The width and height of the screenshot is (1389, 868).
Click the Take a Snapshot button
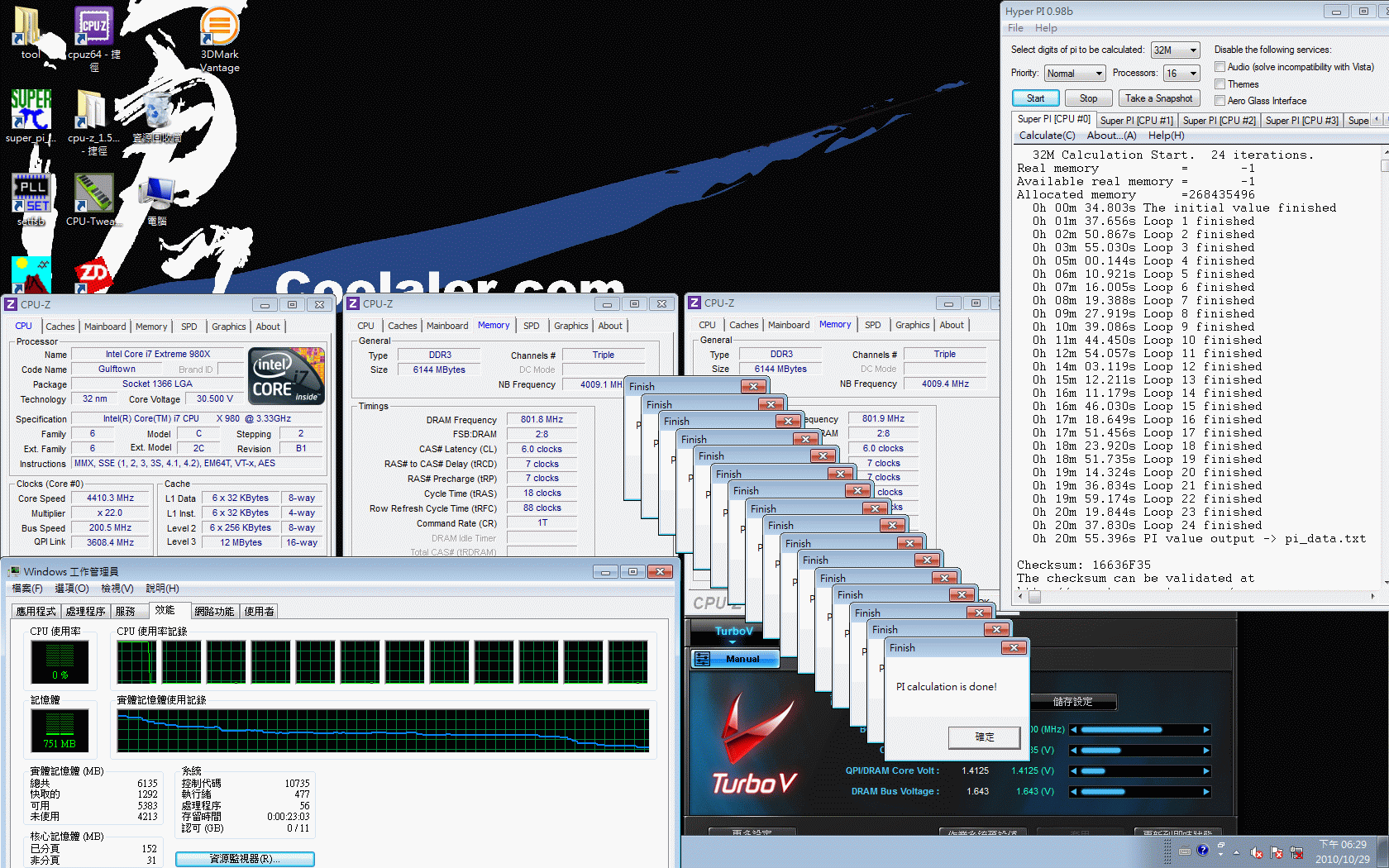1158,98
